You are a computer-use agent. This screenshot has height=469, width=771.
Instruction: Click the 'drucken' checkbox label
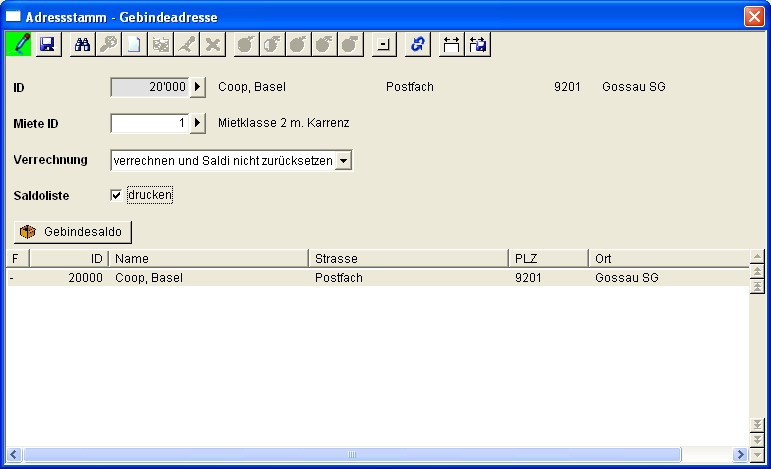click(150, 195)
